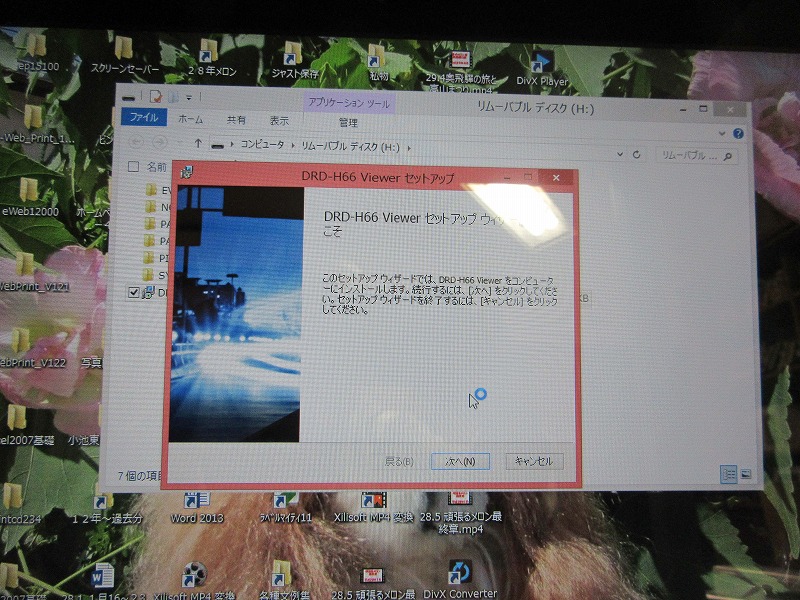Image resolution: width=800 pixels, height=600 pixels.
Task: Select the NO folder in the file list
Action: [x=157, y=207]
